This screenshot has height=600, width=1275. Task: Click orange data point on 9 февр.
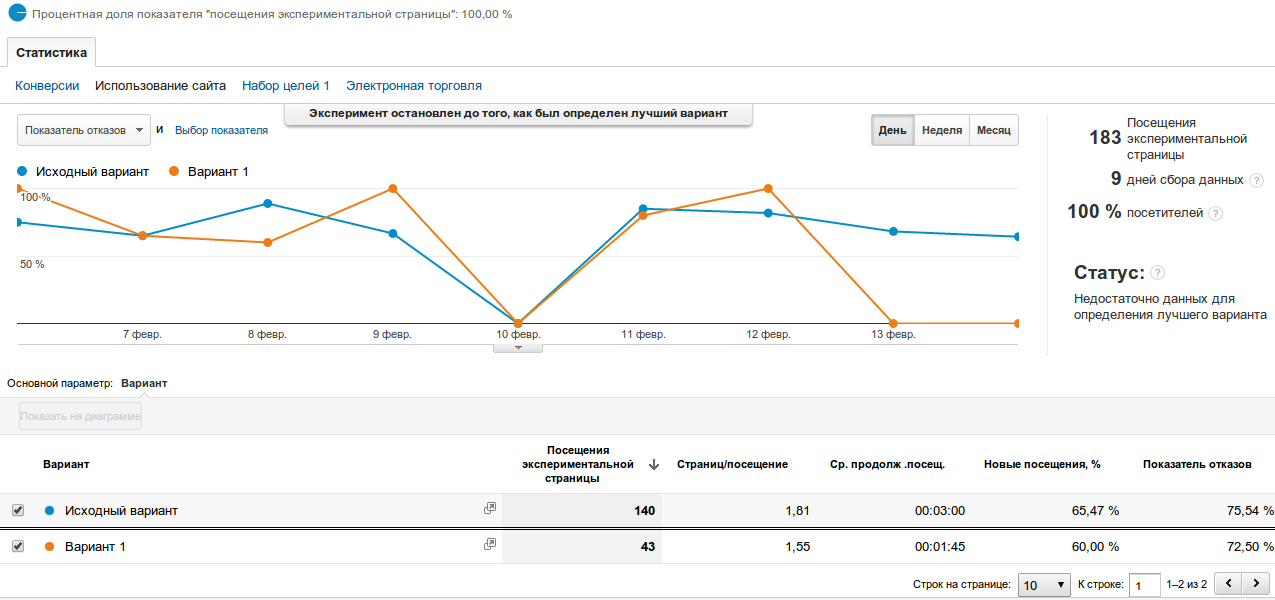pos(393,188)
